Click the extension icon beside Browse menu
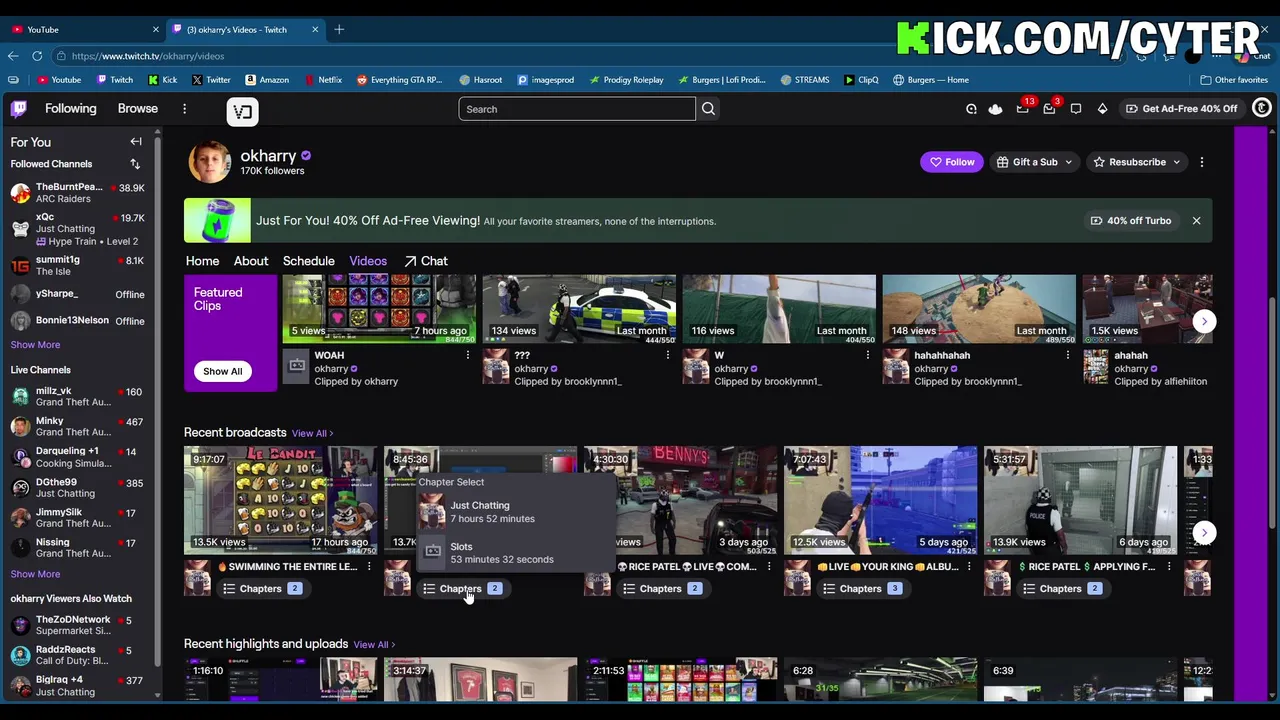Image resolution: width=1280 pixels, height=720 pixels. coord(242,112)
